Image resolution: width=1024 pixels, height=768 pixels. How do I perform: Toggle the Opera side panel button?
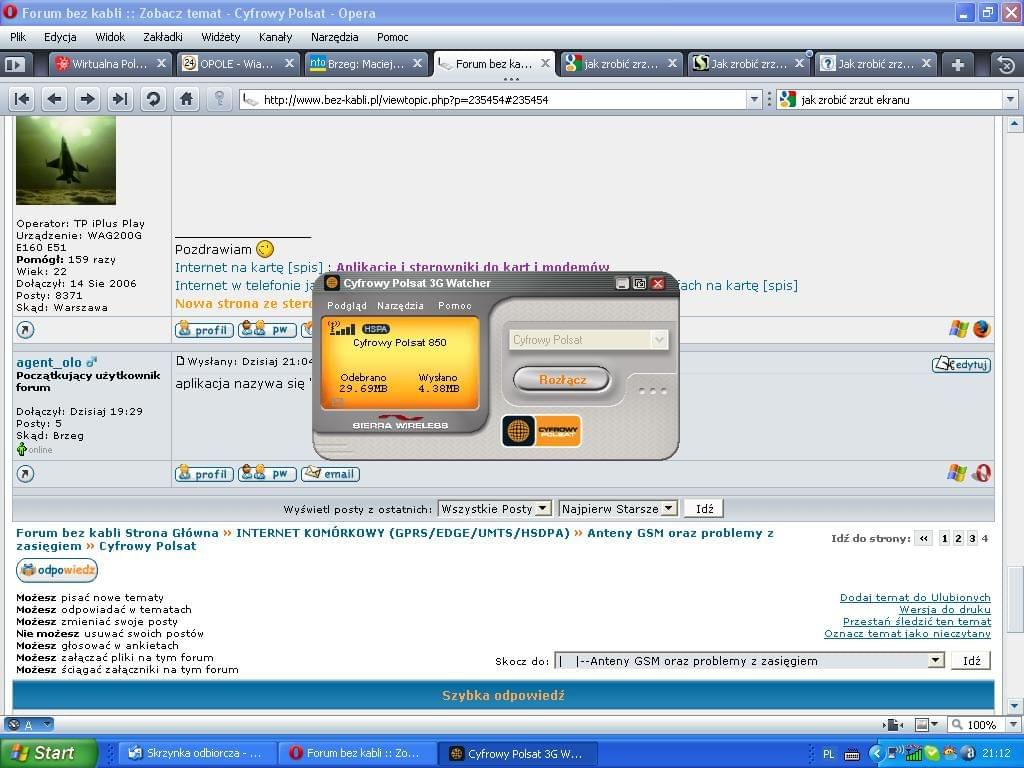pos(15,65)
